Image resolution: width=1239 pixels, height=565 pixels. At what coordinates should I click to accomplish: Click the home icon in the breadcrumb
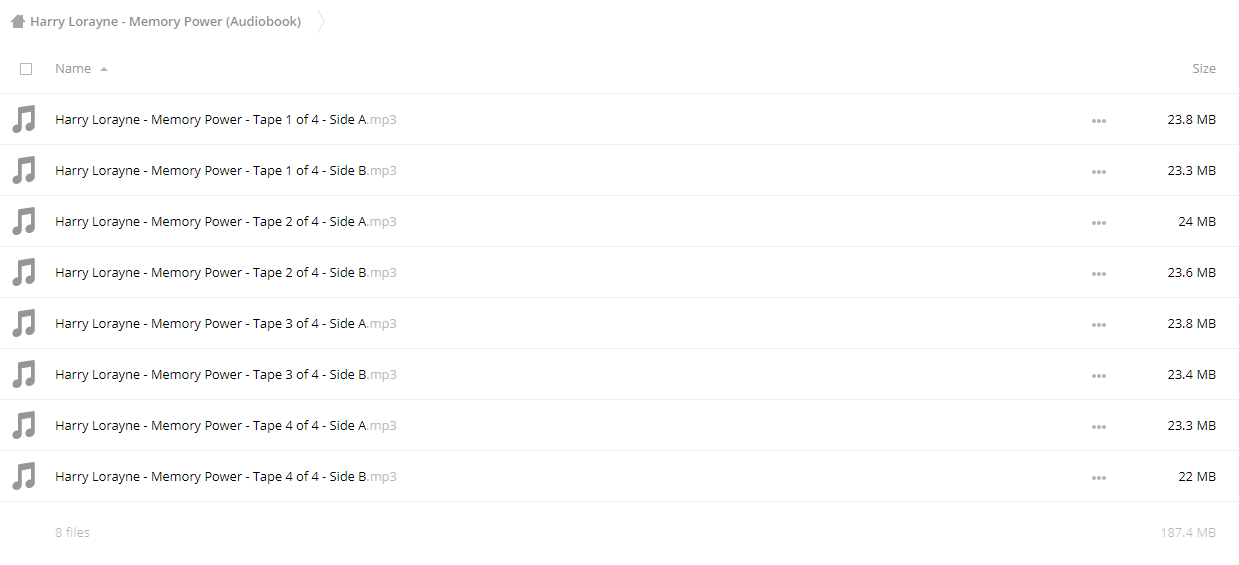(18, 21)
